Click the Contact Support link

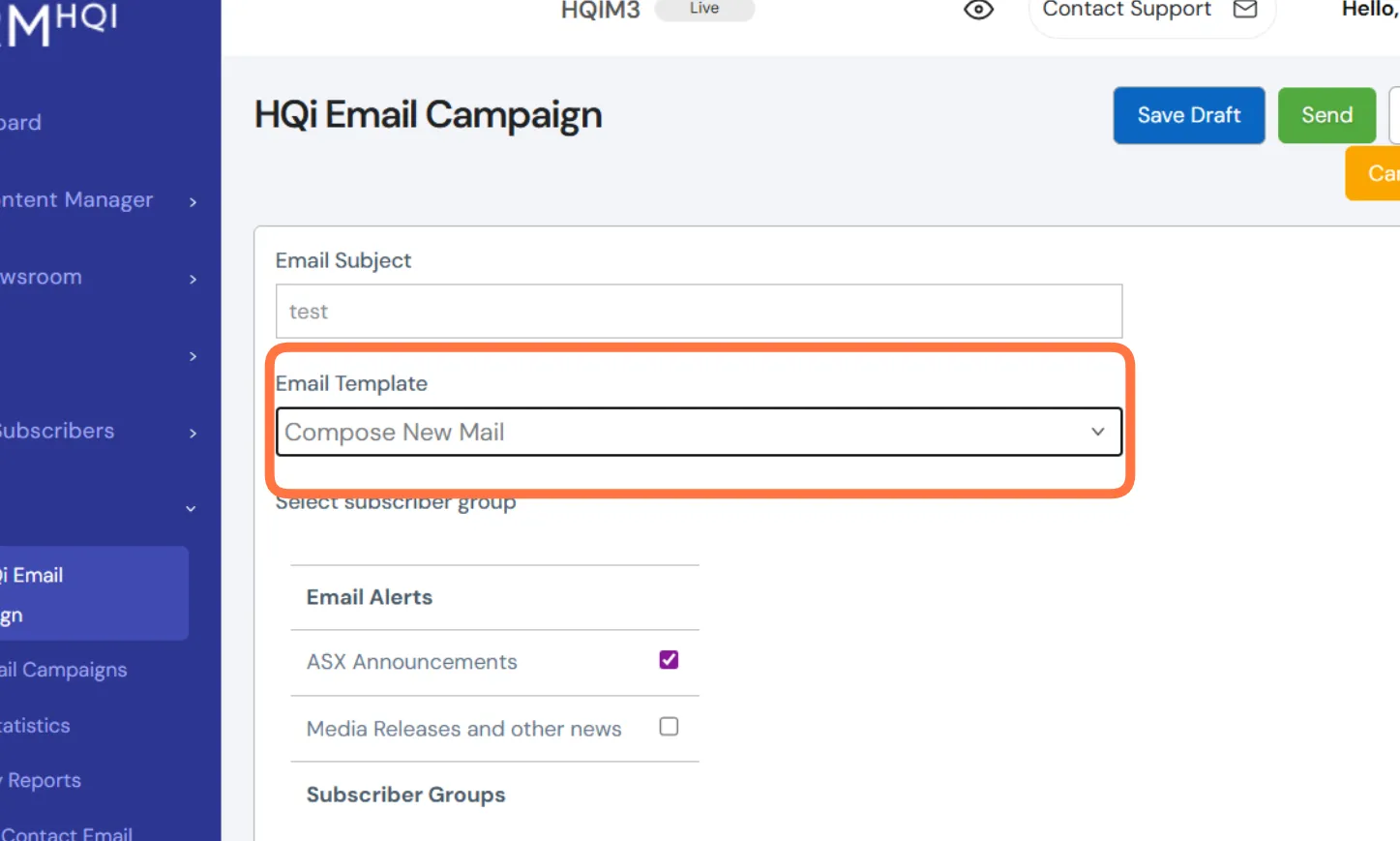pyautogui.click(x=1126, y=10)
